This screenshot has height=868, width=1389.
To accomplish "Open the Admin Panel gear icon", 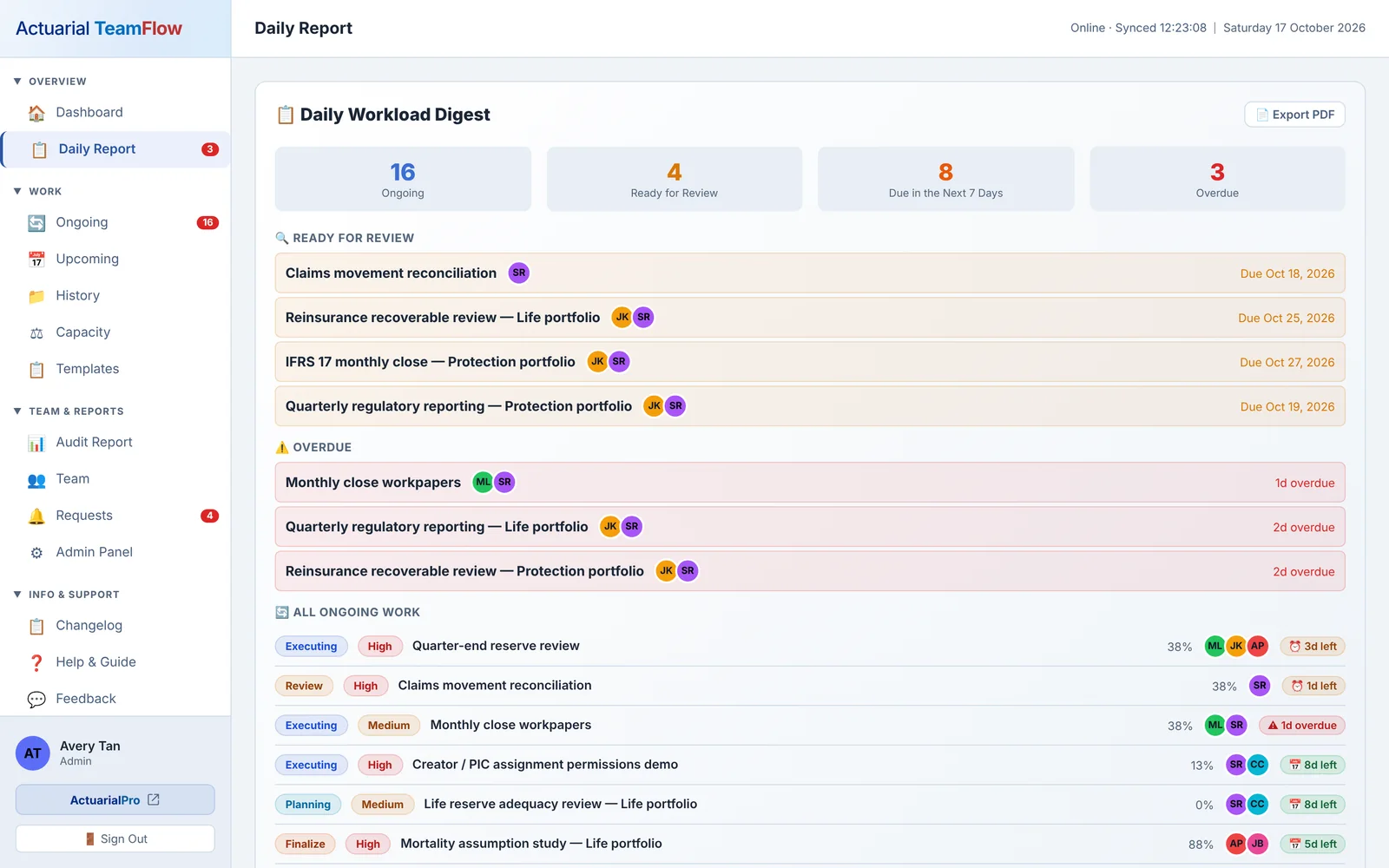I will point(36,553).
